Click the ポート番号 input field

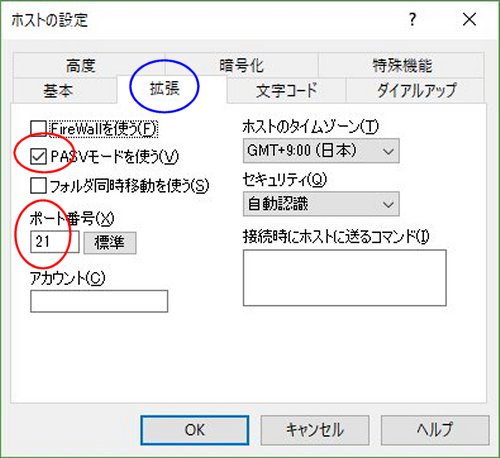(55, 242)
